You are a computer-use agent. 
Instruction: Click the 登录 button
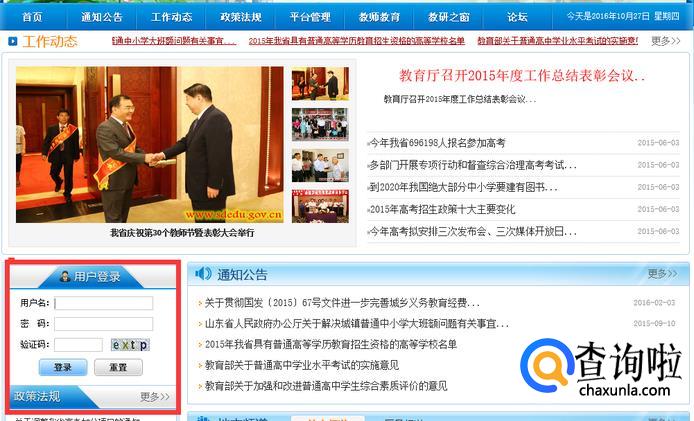63,367
